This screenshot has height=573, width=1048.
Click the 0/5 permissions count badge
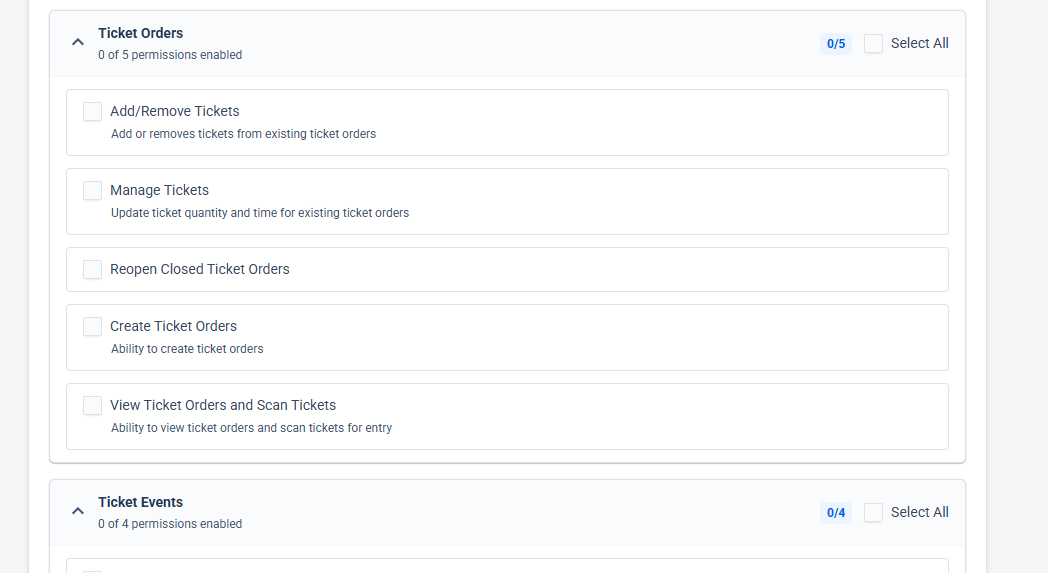click(835, 43)
